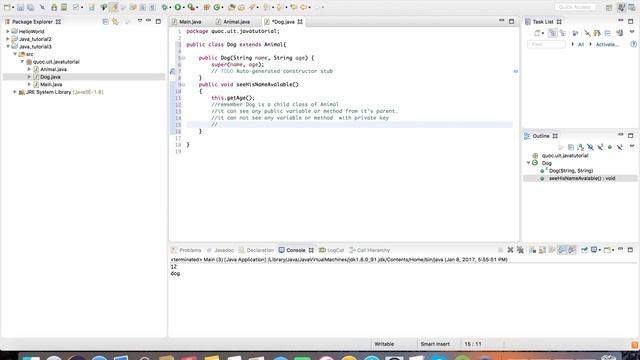The width and height of the screenshot is (640, 360).
Task: Click the 'Writable' status bar entry
Action: [384, 344]
